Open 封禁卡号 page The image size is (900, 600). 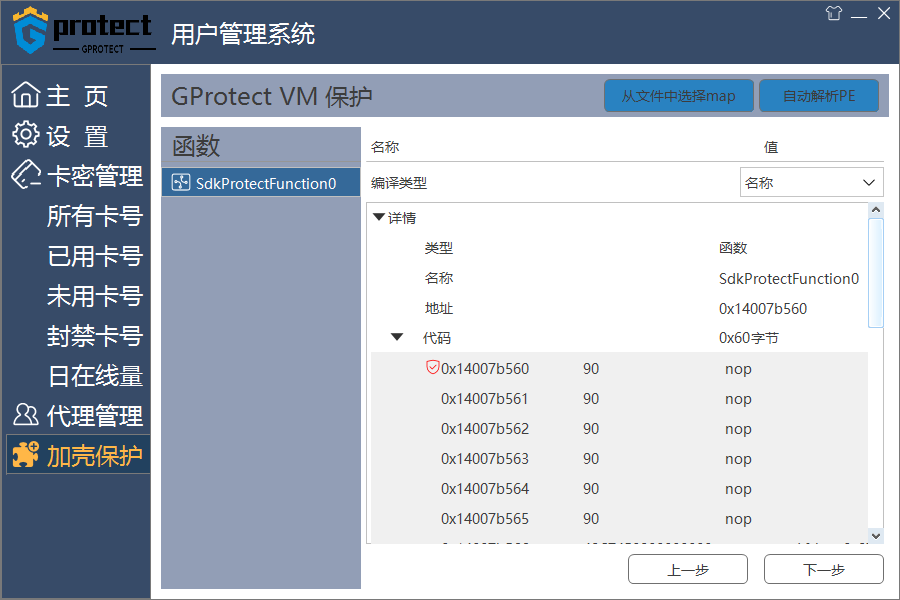(95, 336)
